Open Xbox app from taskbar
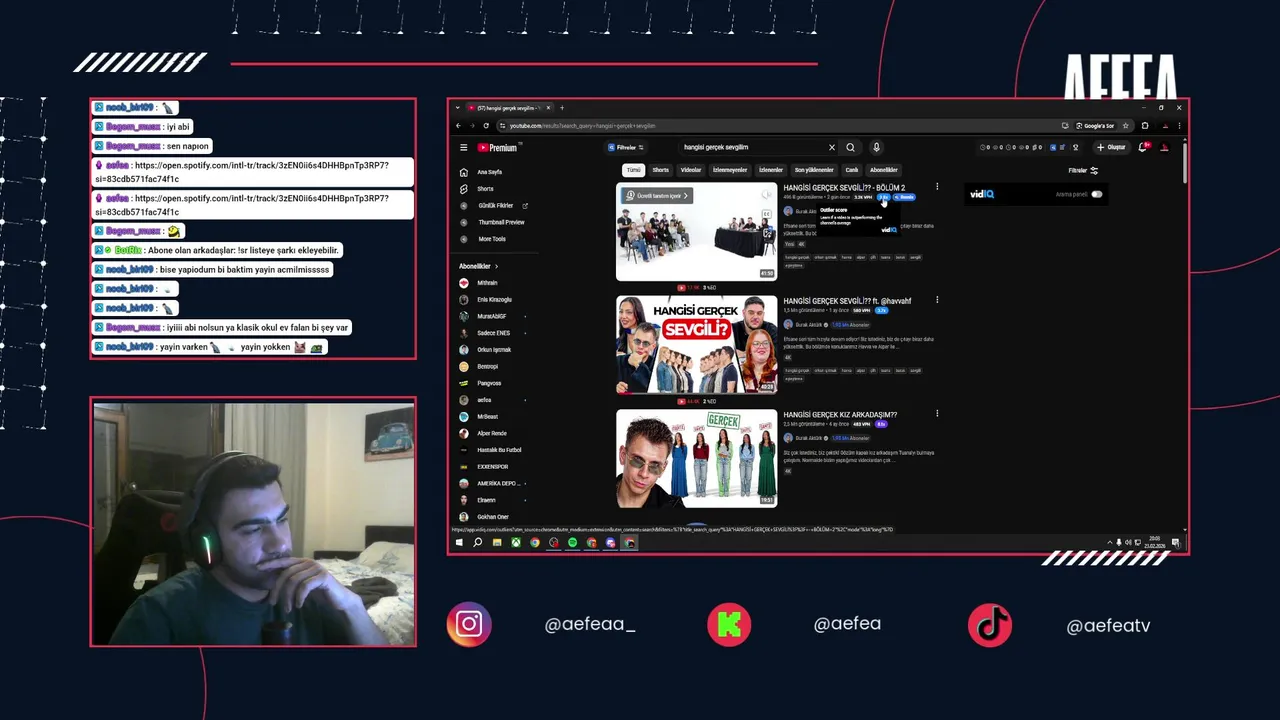1280x720 pixels. [516, 543]
